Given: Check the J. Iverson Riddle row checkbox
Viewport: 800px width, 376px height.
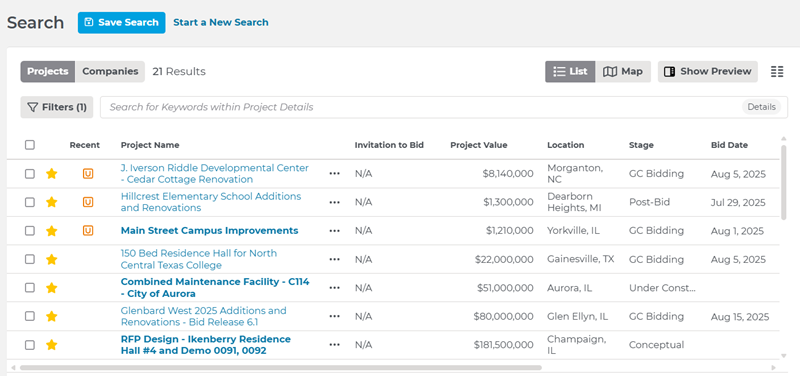Looking at the screenshot, I should coord(30,174).
